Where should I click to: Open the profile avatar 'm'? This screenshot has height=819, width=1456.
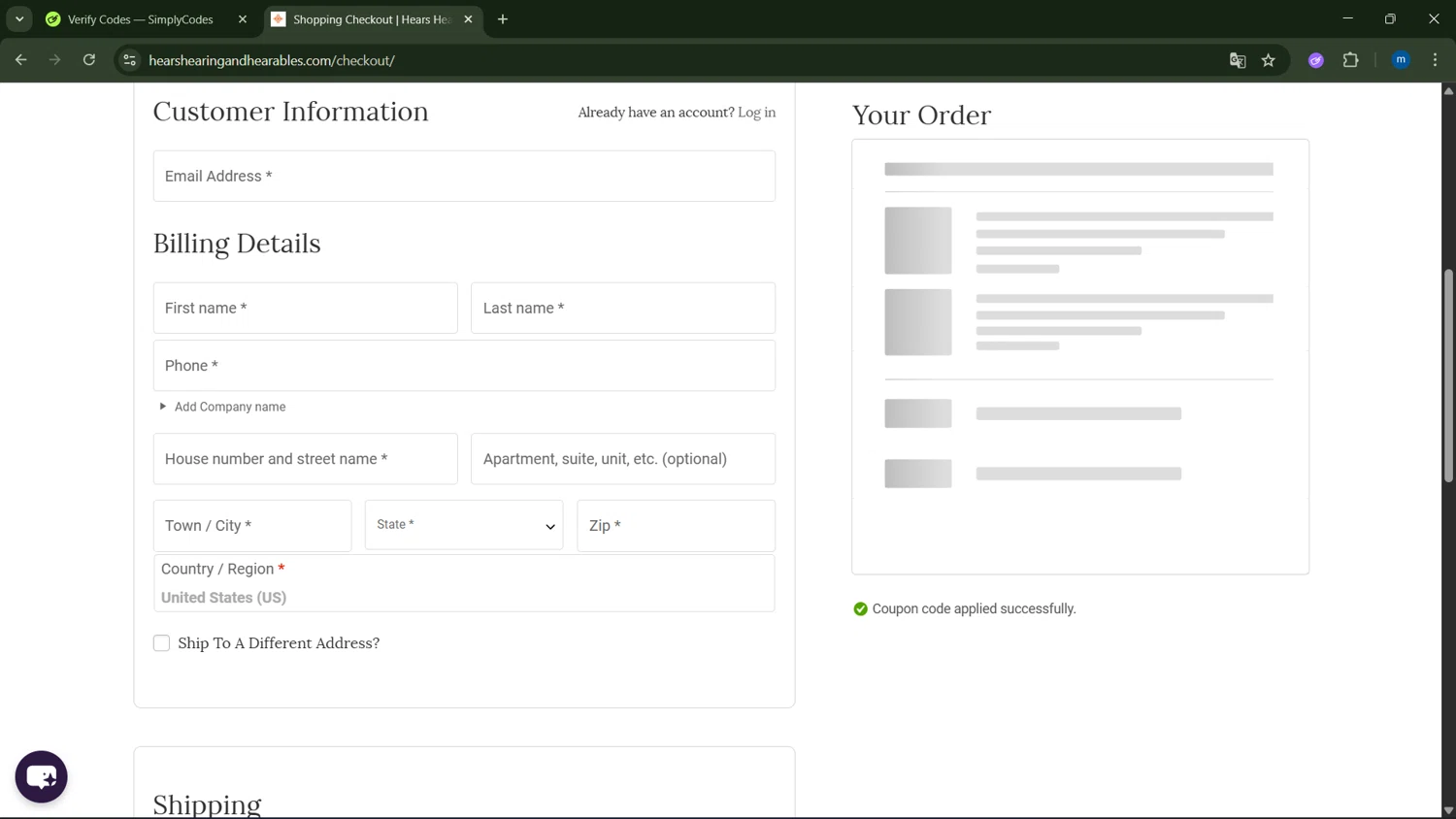coord(1401,60)
